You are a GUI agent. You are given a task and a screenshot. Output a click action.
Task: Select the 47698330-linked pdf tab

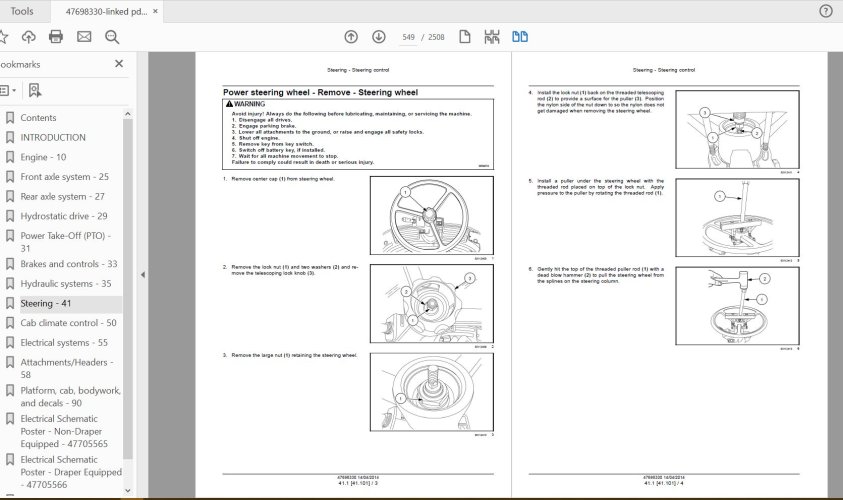pyautogui.click(x=106, y=11)
